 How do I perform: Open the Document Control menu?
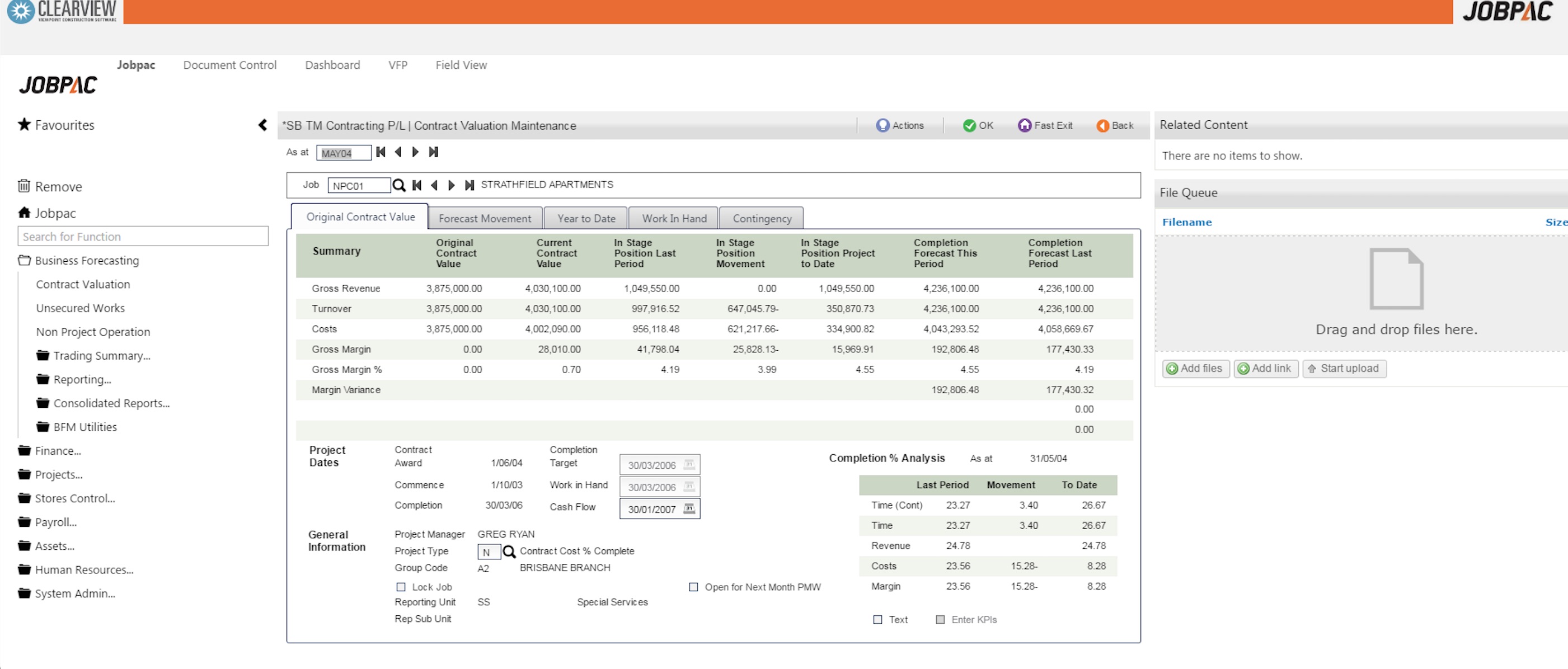[229, 65]
